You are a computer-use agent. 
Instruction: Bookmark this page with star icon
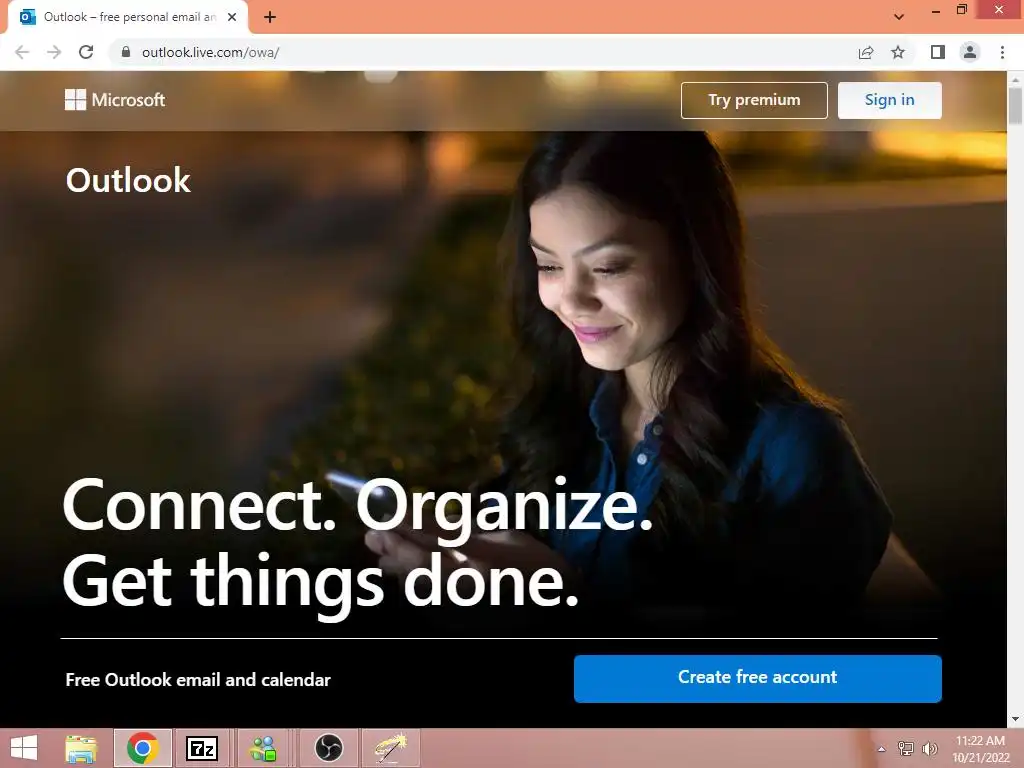point(898,52)
